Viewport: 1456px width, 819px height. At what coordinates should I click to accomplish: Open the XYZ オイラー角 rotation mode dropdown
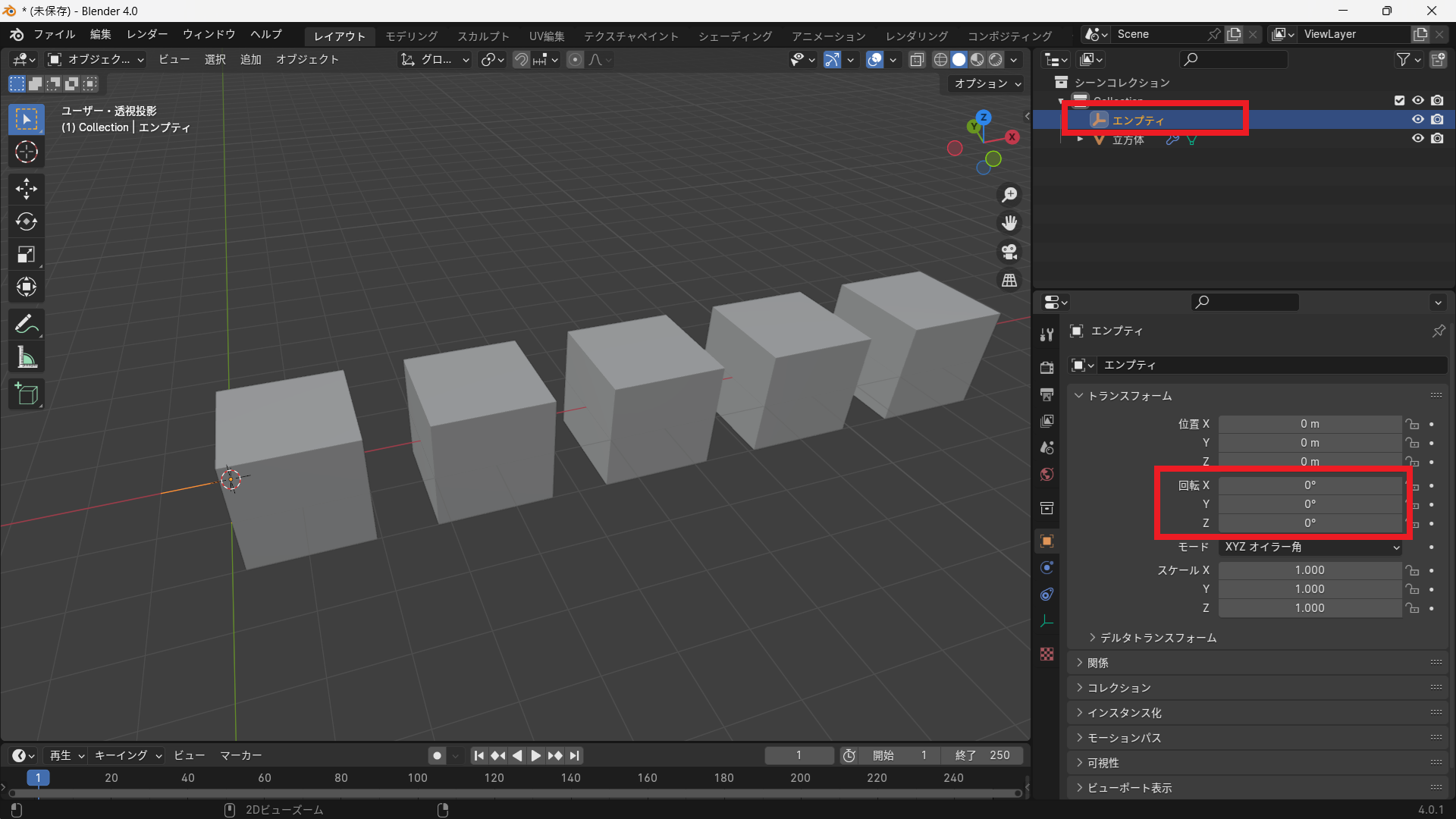click(x=1311, y=547)
